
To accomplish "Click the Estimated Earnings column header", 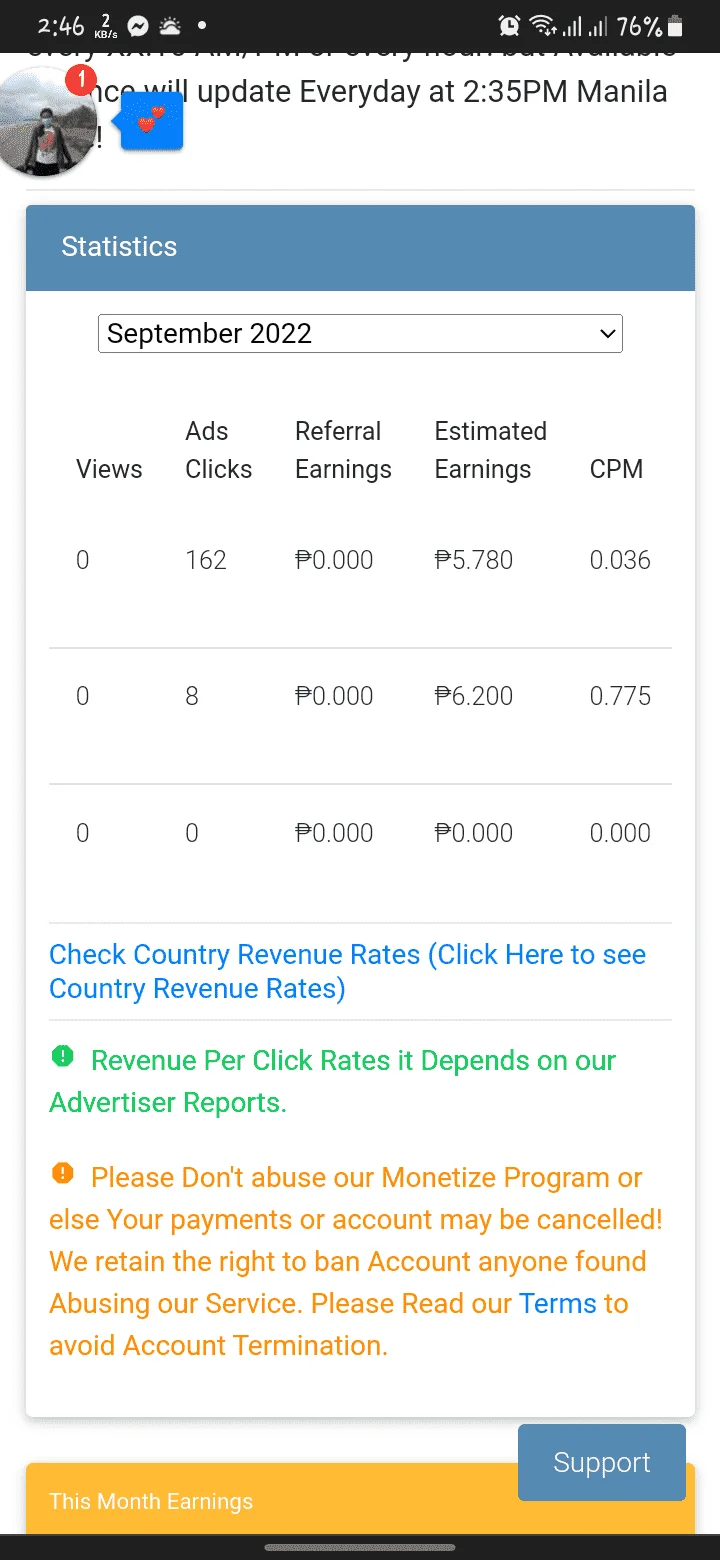I will [x=491, y=450].
